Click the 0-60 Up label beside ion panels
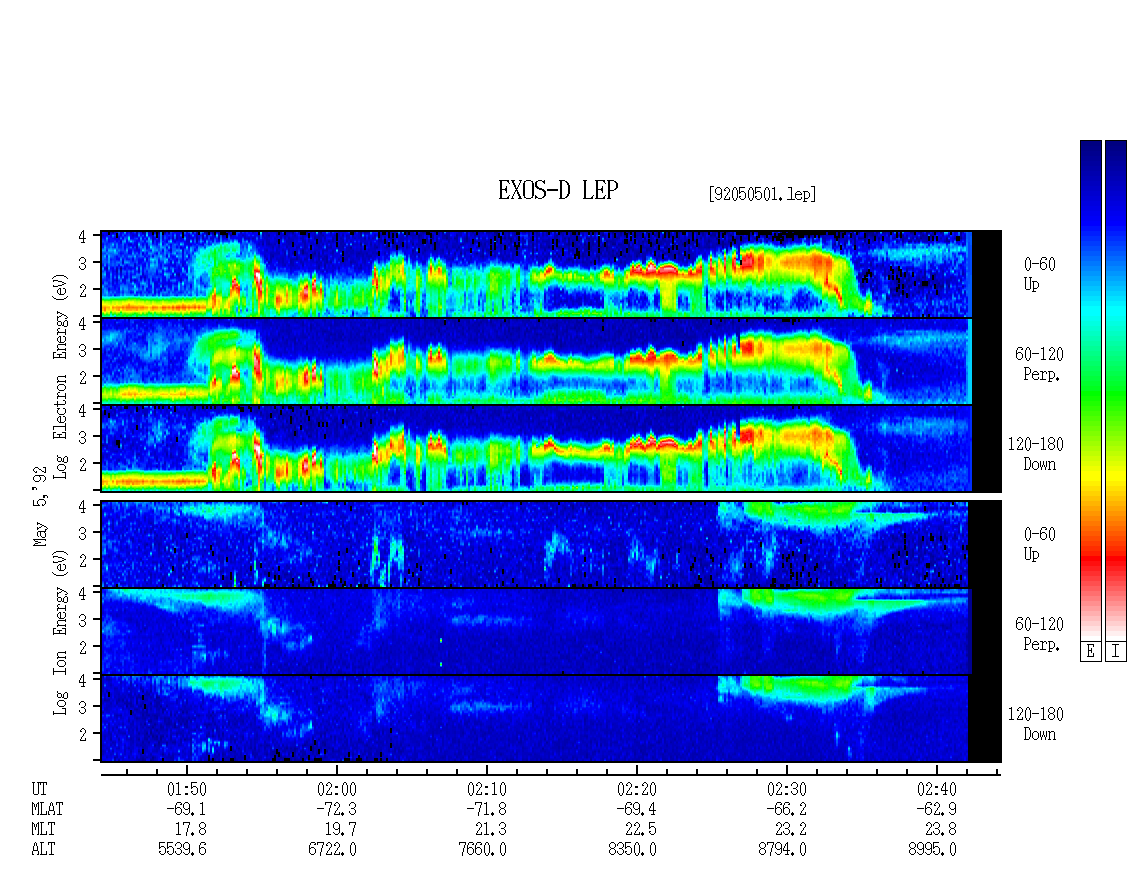 [x=1039, y=544]
